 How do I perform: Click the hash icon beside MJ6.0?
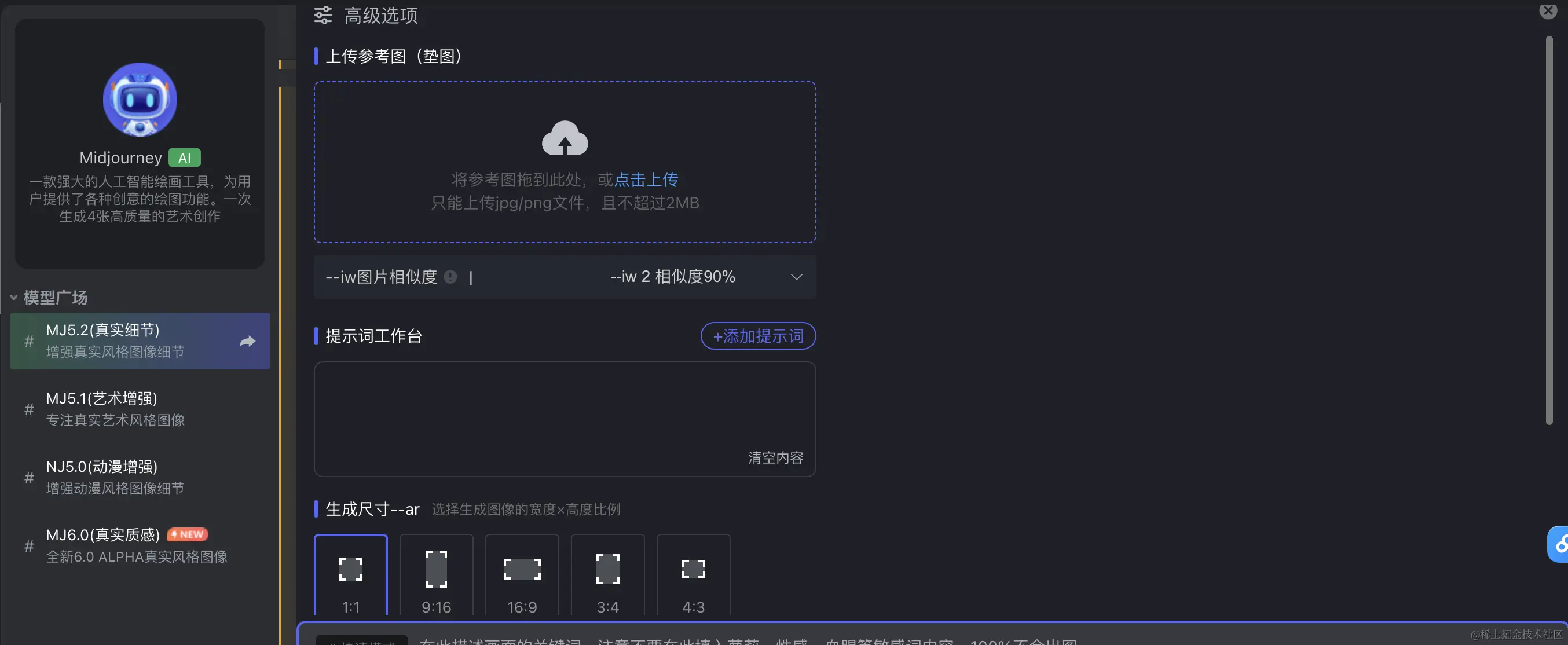point(28,546)
